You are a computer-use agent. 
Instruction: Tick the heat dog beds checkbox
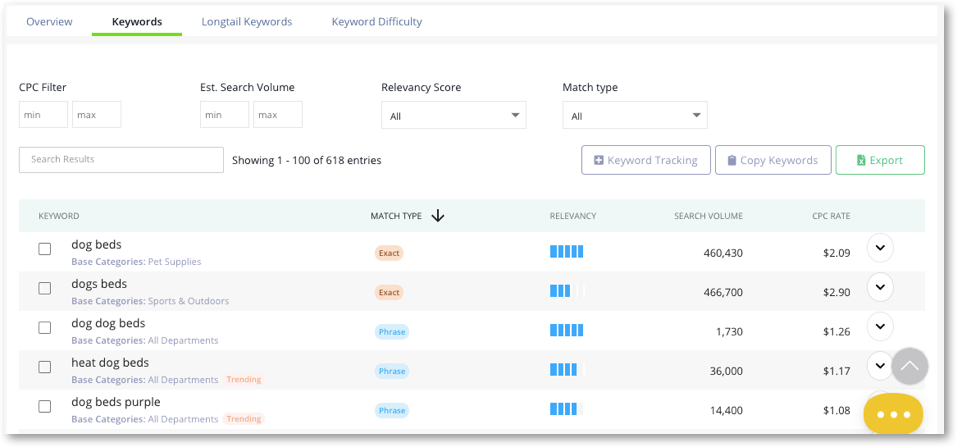pyautogui.click(x=45, y=367)
